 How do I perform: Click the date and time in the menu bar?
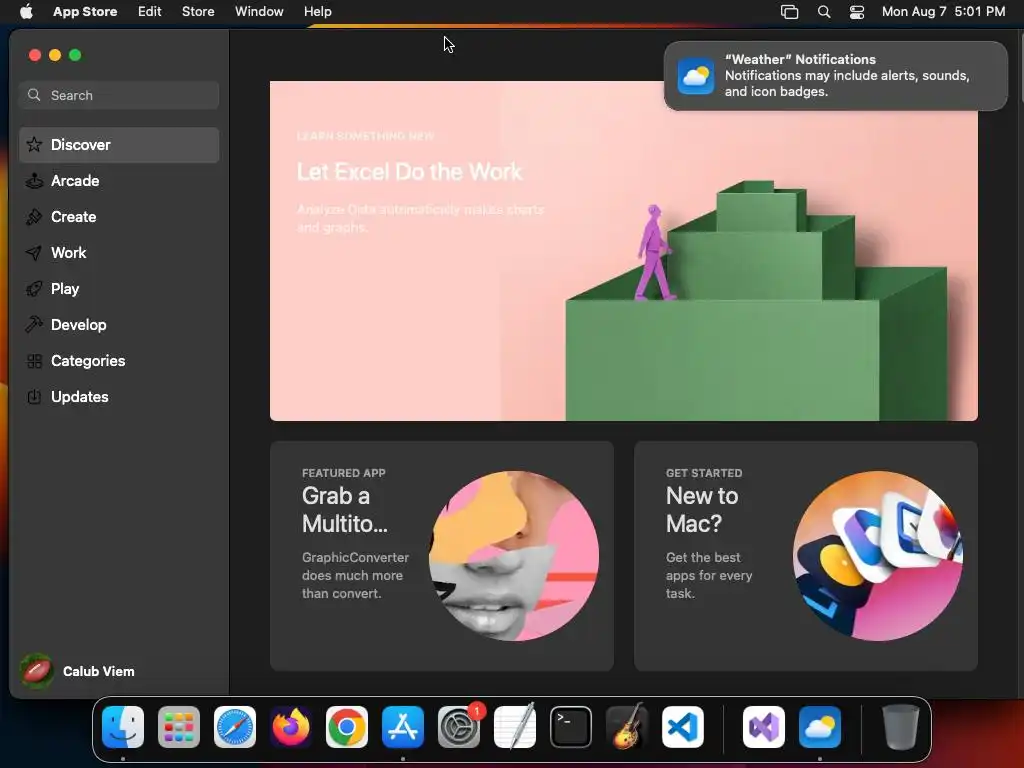pyautogui.click(x=943, y=12)
